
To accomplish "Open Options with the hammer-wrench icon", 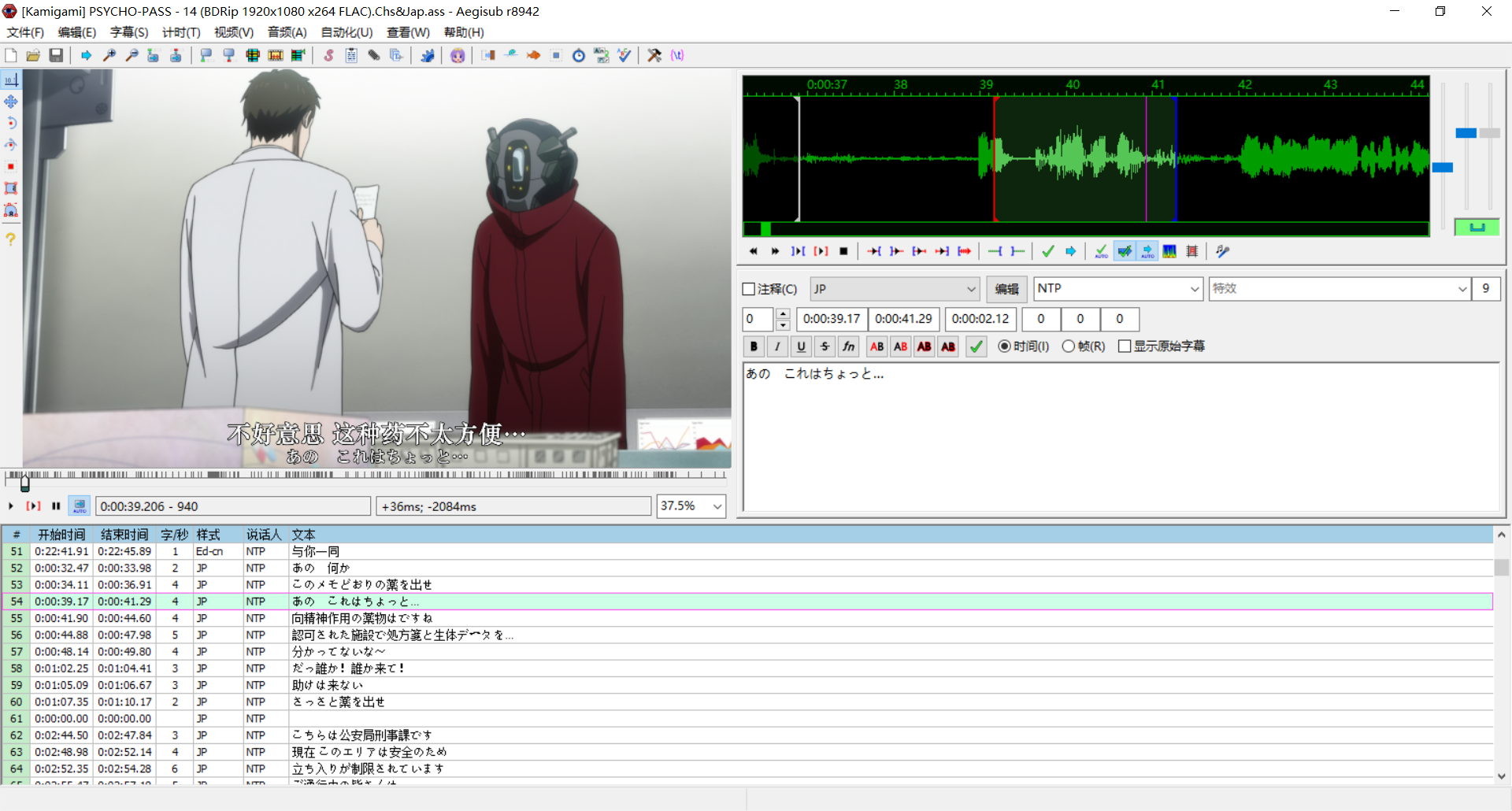I will point(654,55).
